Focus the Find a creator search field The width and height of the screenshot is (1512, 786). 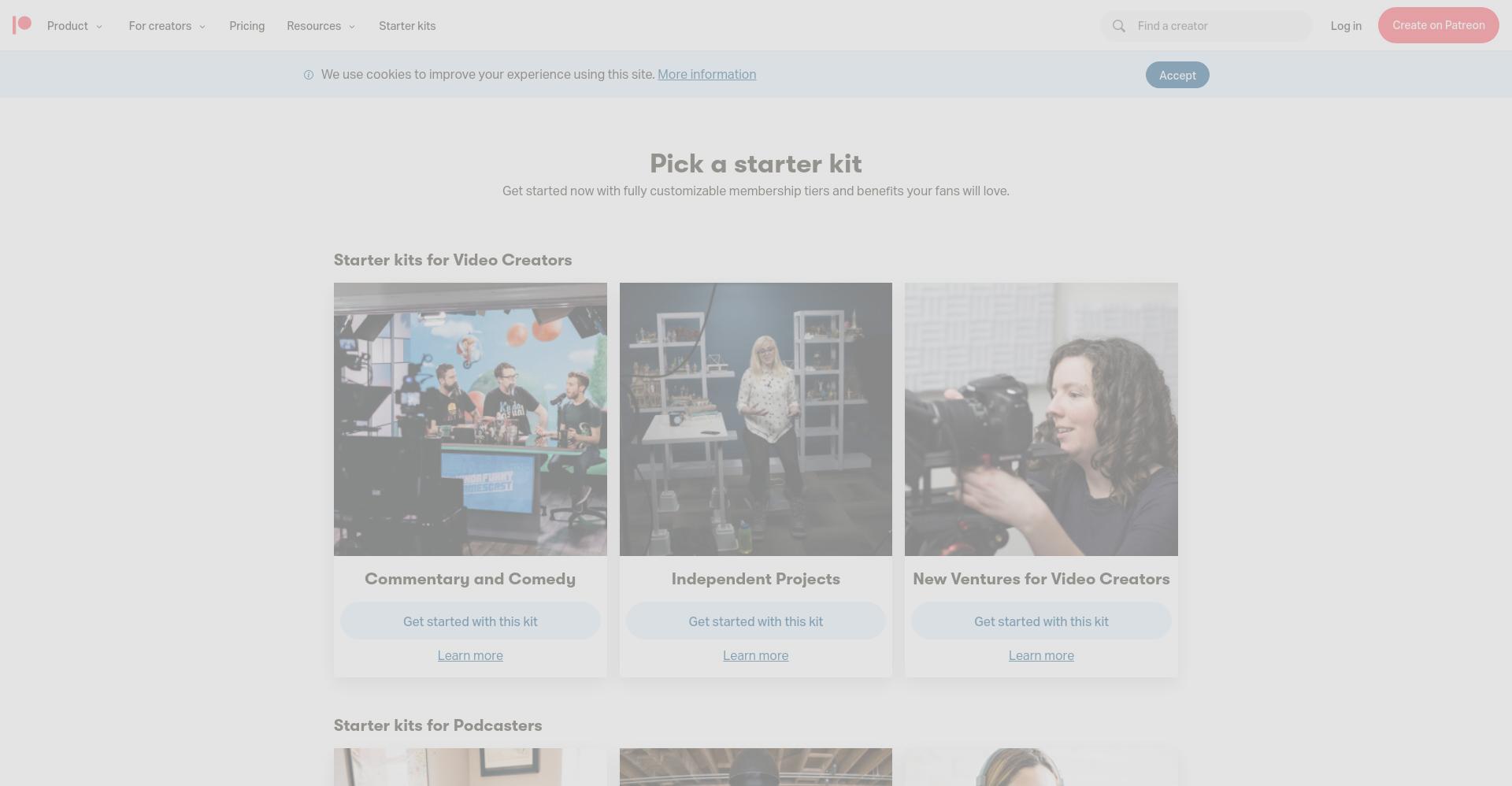[x=1206, y=26]
